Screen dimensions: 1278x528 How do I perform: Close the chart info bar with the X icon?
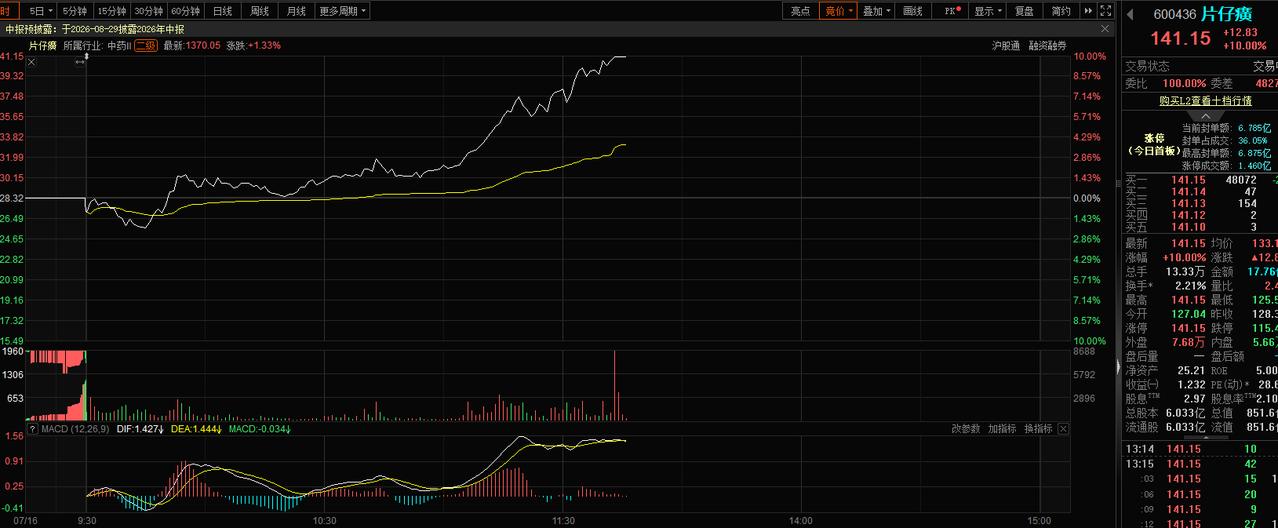(x=32, y=62)
